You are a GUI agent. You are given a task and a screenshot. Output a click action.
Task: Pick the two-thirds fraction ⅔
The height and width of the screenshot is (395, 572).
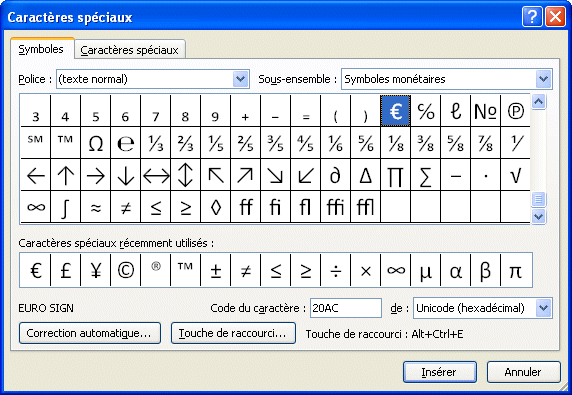185,143
